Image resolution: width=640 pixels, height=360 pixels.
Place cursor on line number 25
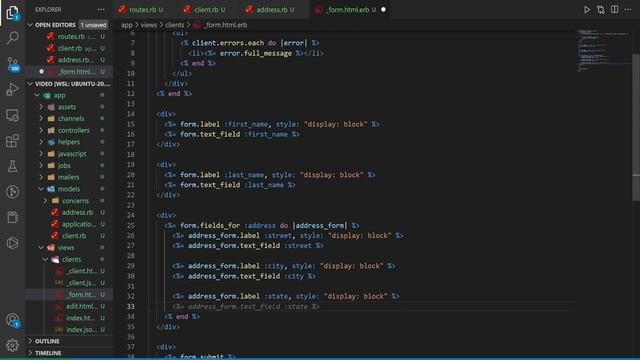[x=131, y=225]
